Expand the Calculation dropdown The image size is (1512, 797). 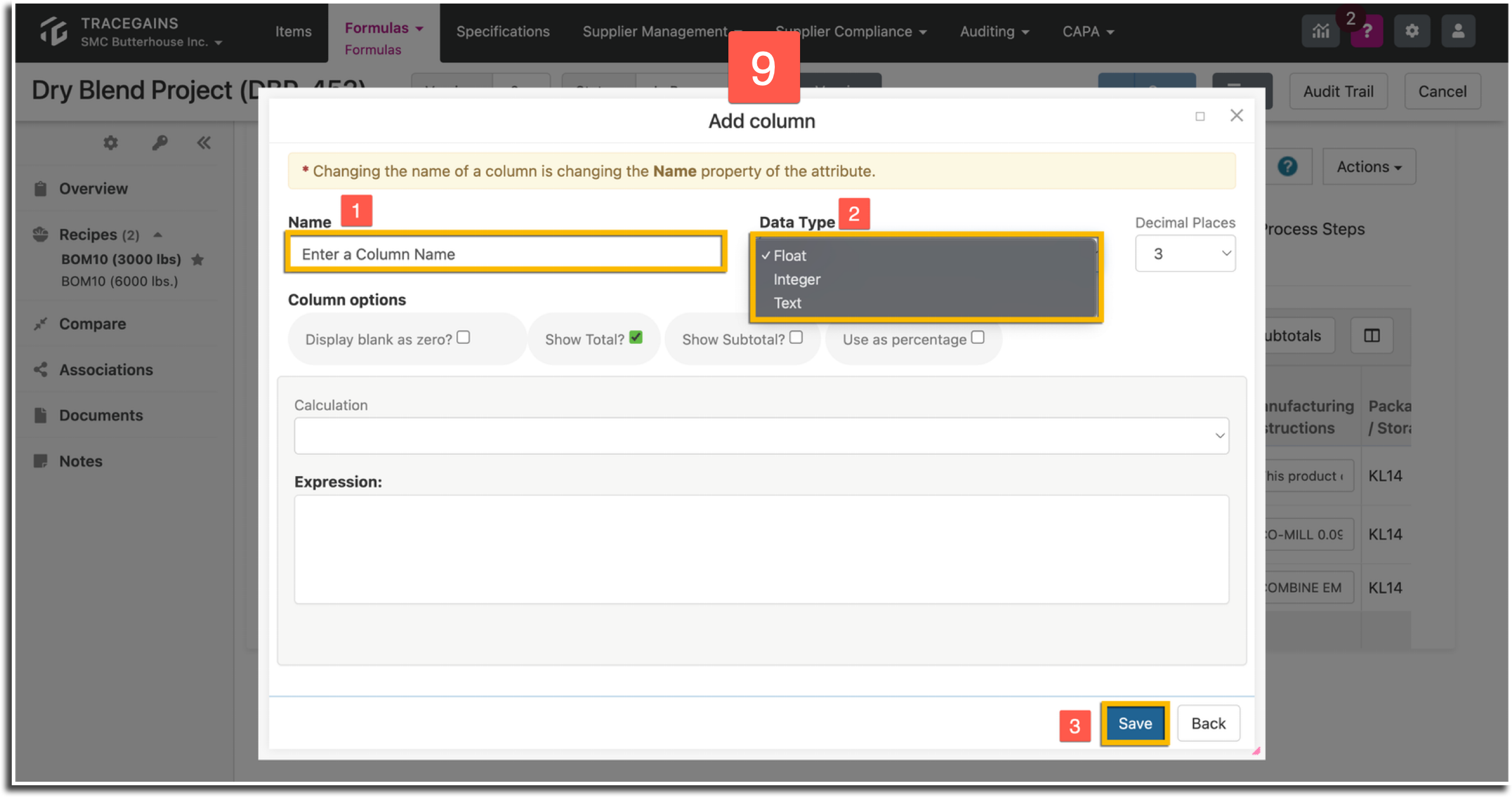pos(761,436)
